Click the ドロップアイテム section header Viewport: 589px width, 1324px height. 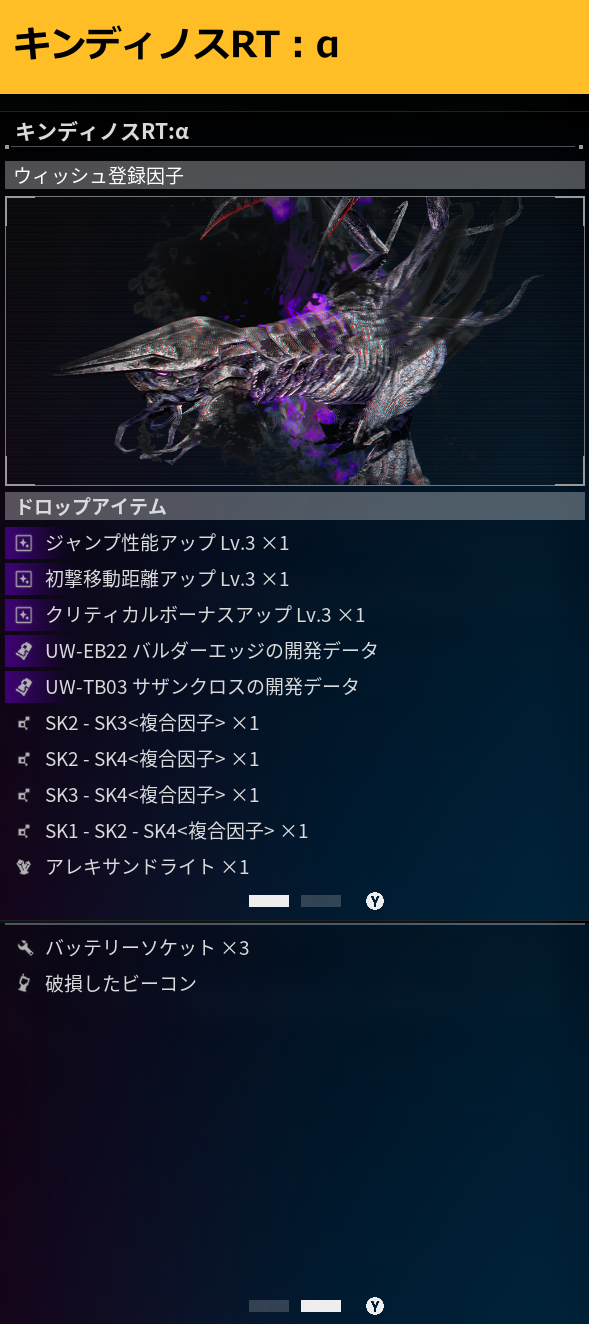tap(295, 506)
